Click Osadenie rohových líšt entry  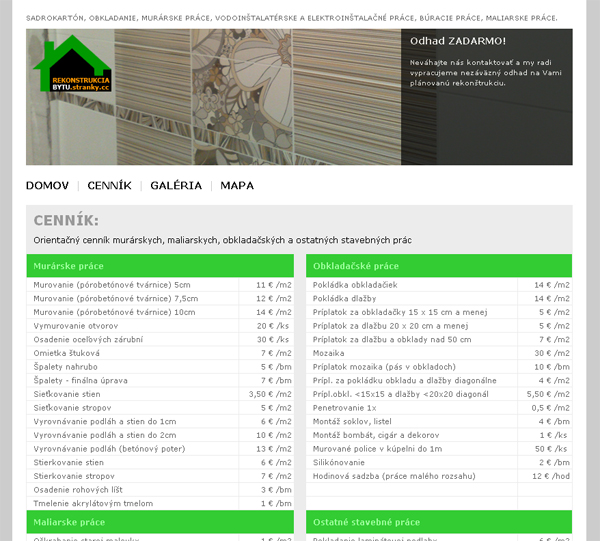160,490
